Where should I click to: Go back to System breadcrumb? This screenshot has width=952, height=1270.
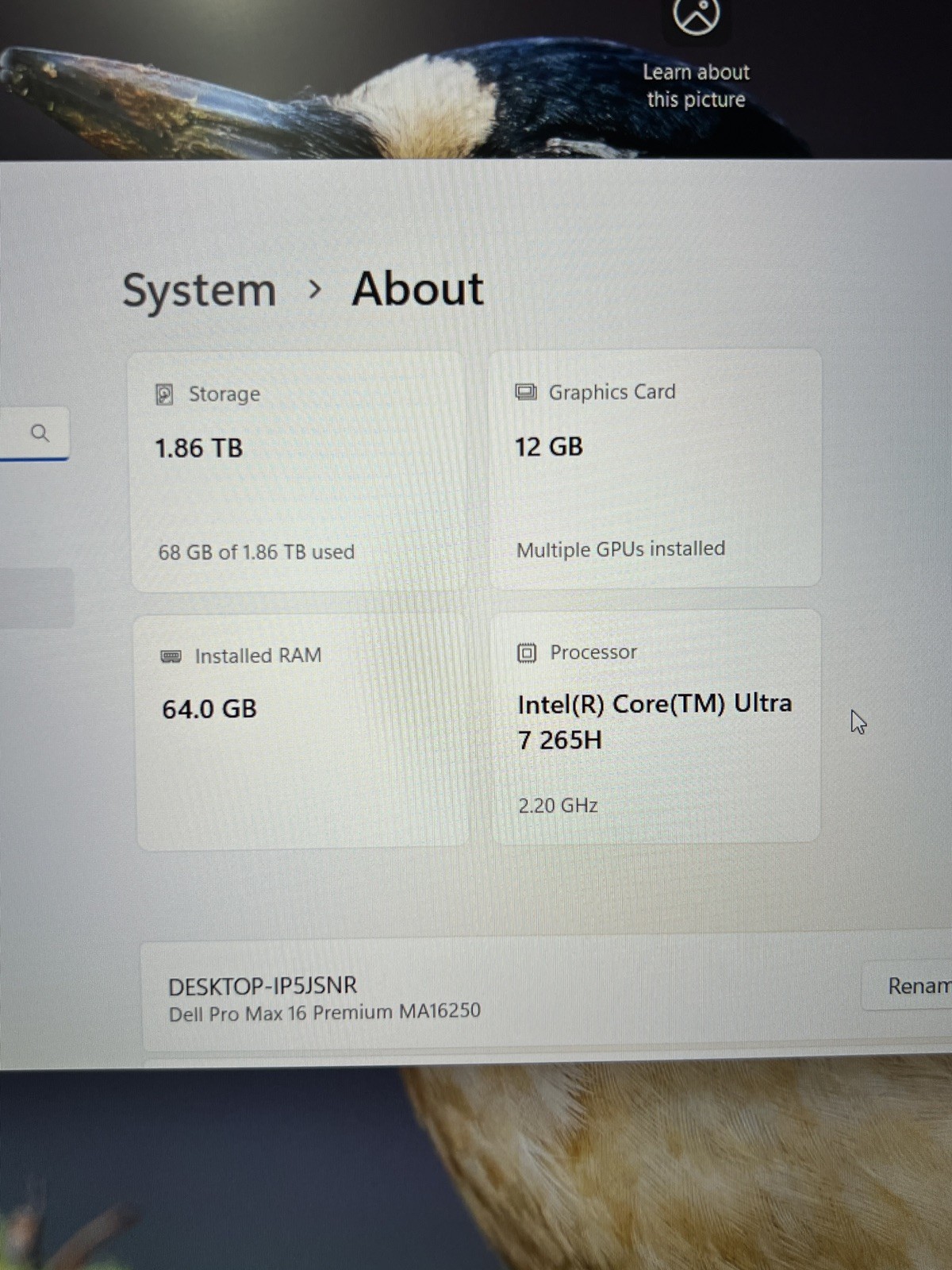coord(199,291)
